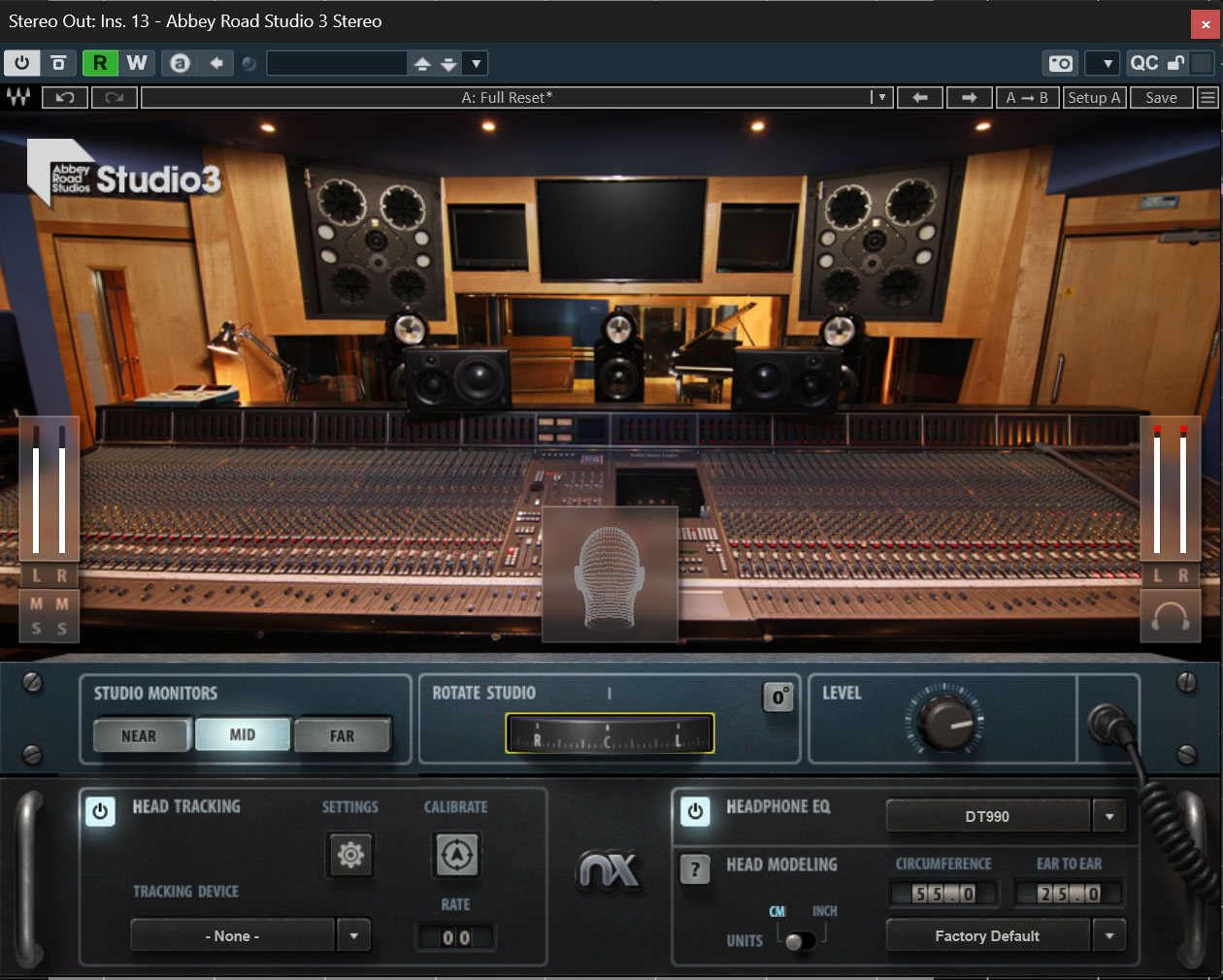Image resolution: width=1223 pixels, height=980 pixels.
Task: Click the camera snapshot icon
Action: point(1061,63)
